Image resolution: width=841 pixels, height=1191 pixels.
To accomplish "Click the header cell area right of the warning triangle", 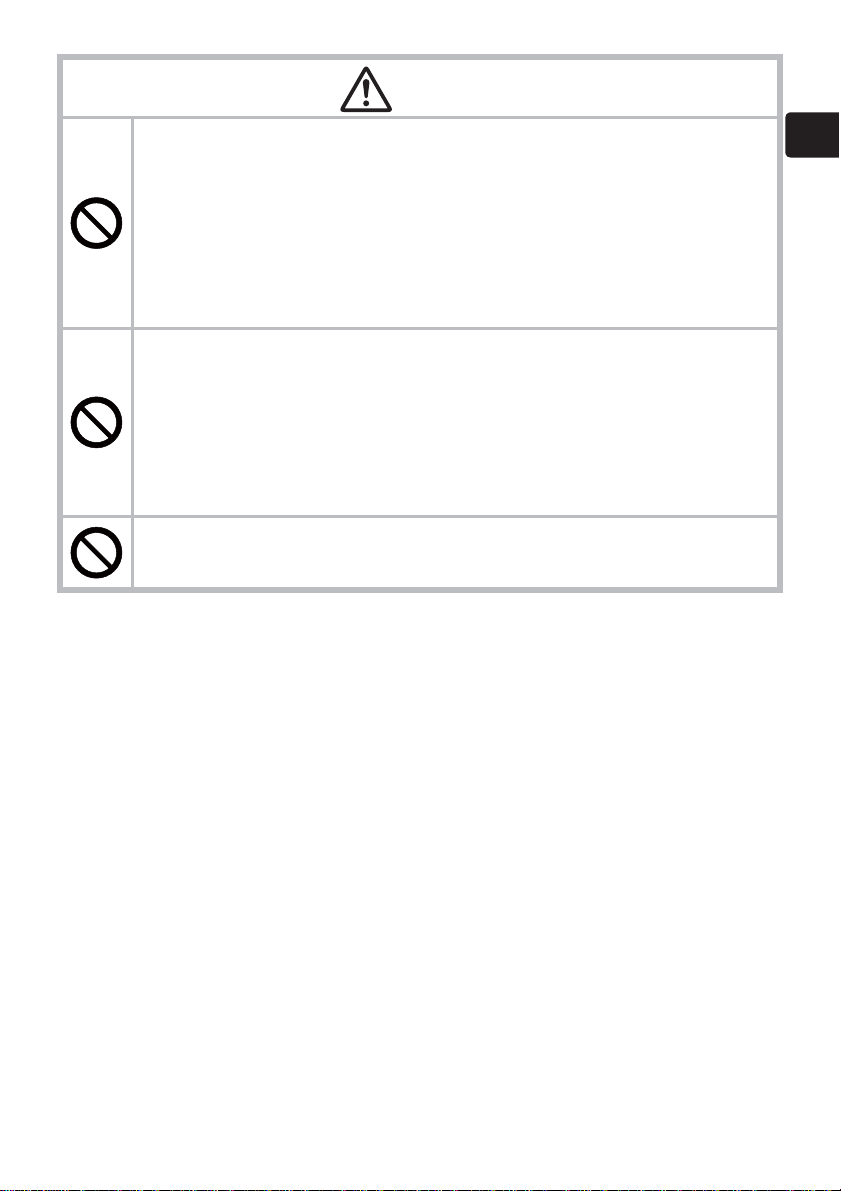I will pos(585,87).
